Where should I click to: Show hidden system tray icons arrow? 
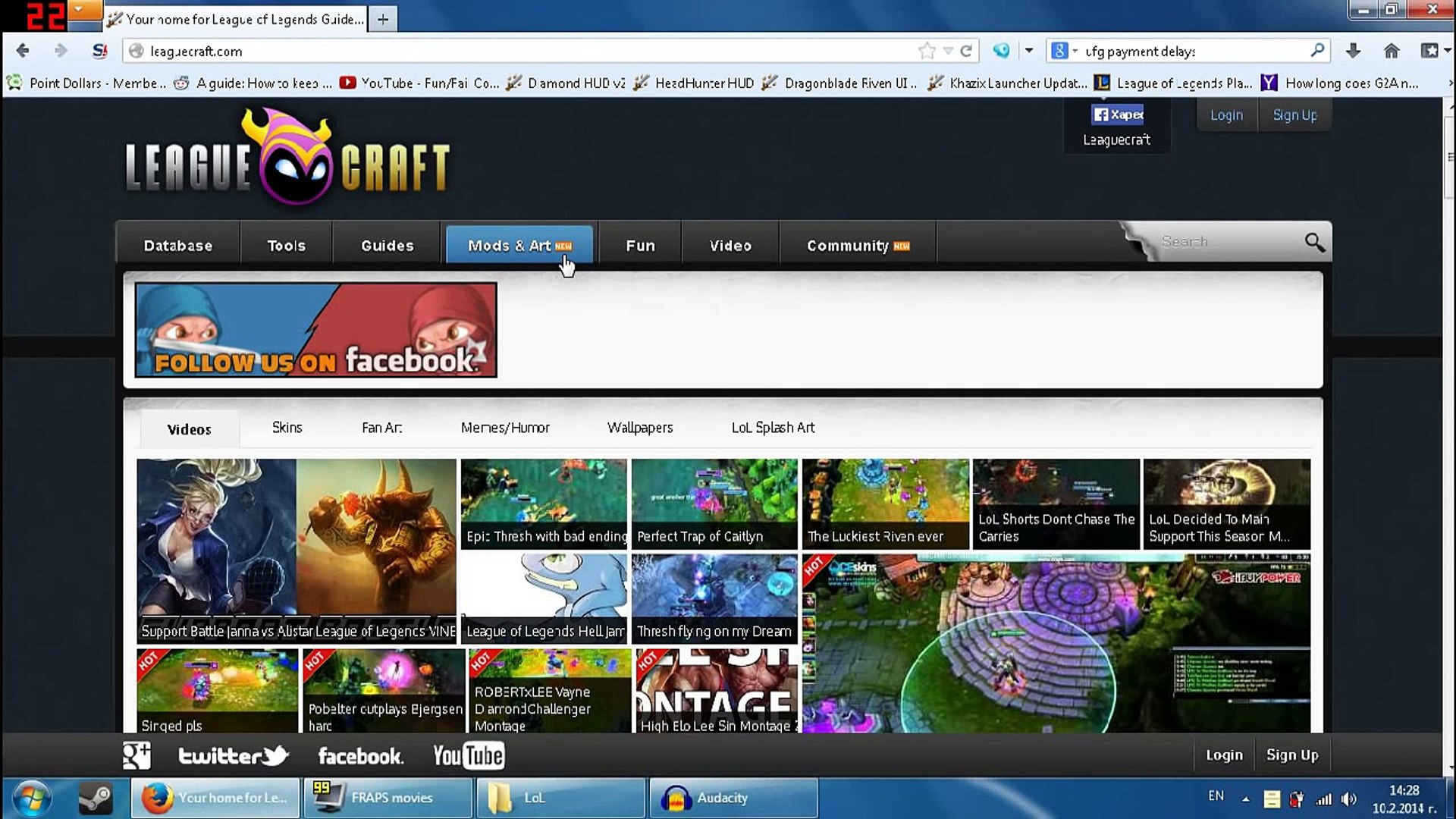tap(1245, 799)
